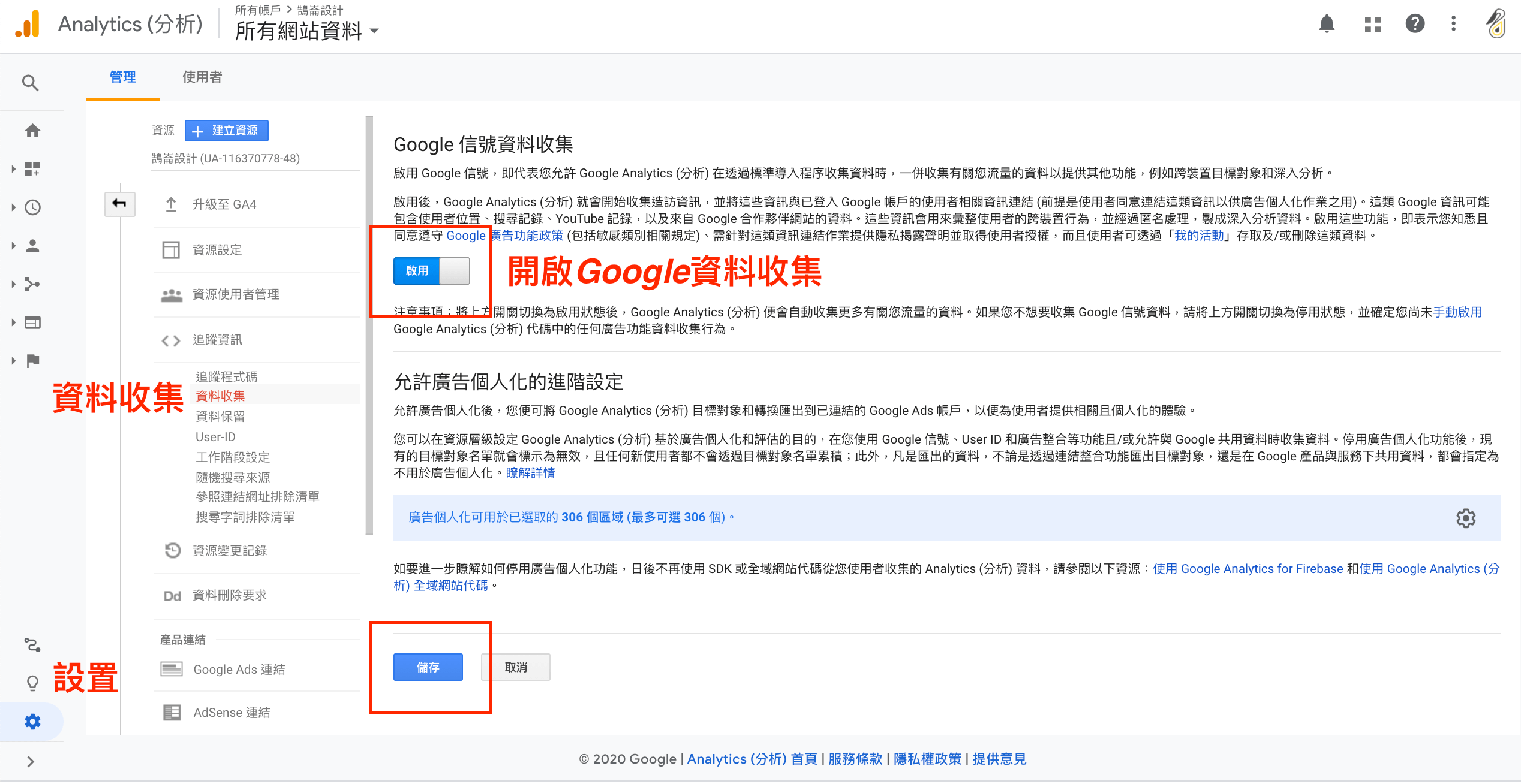Open the Google apps grid icon
Image resolution: width=1521 pixels, height=784 pixels.
(x=1372, y=24)
